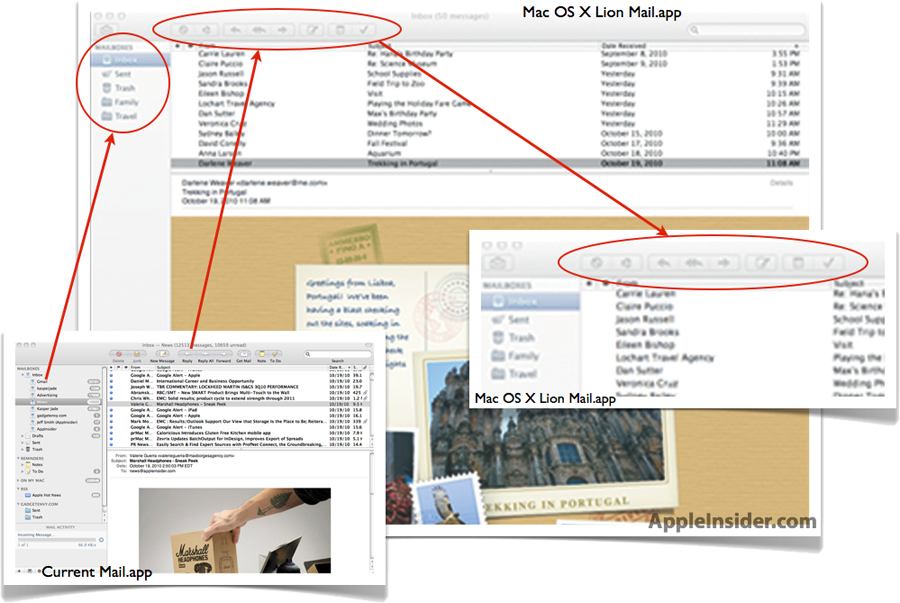
Task: Open 'Google Alert - iPad' message in Current Mail.app
Action: tap(238, 410)
